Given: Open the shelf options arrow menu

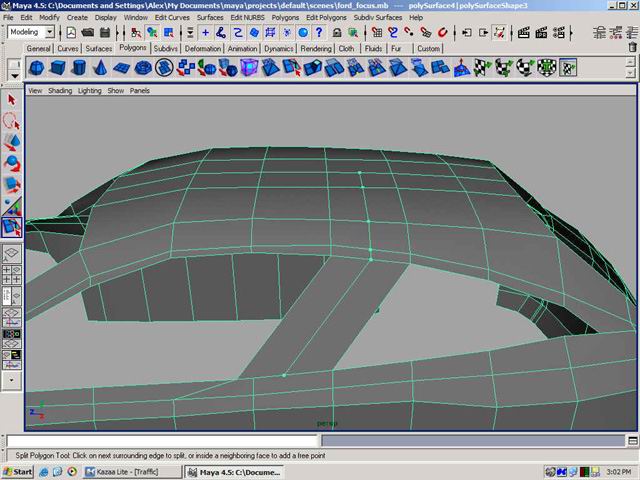Looking at the screenshot, I should click(x=14, y=73).
